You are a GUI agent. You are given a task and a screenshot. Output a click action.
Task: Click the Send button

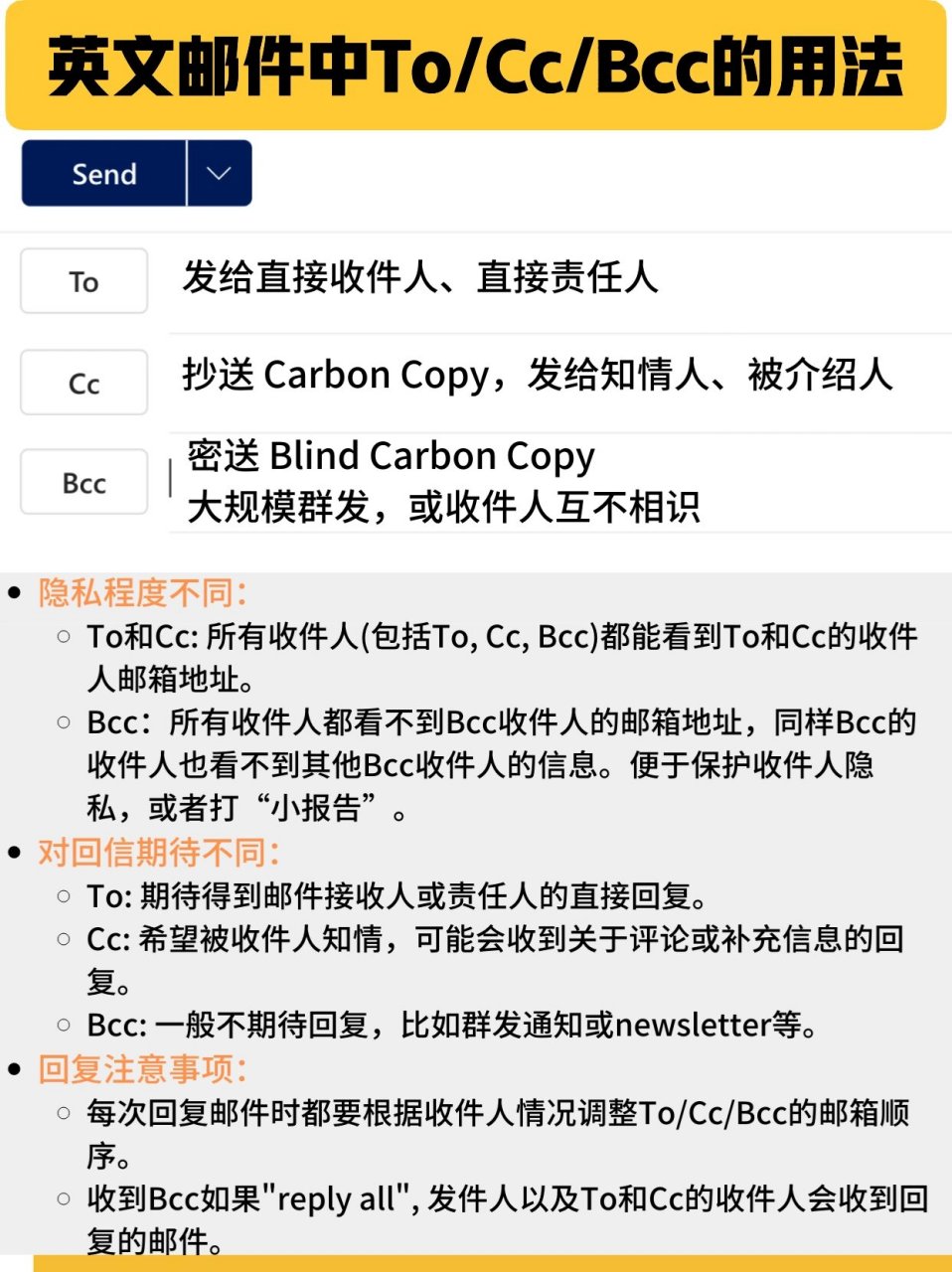pyautogui.click(x=103, y=173)
